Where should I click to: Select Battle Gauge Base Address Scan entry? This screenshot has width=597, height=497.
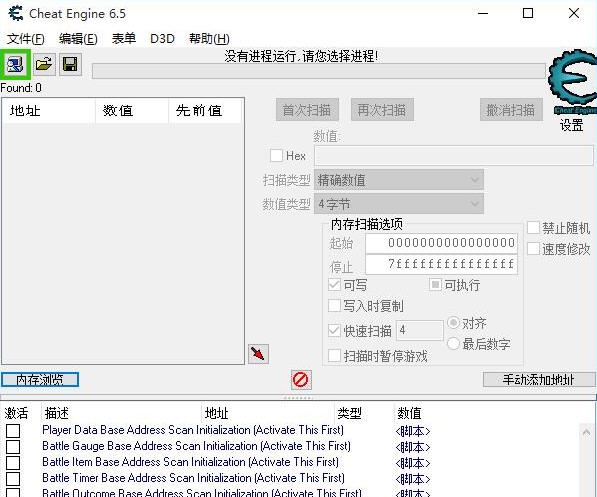tap(196, 446)
